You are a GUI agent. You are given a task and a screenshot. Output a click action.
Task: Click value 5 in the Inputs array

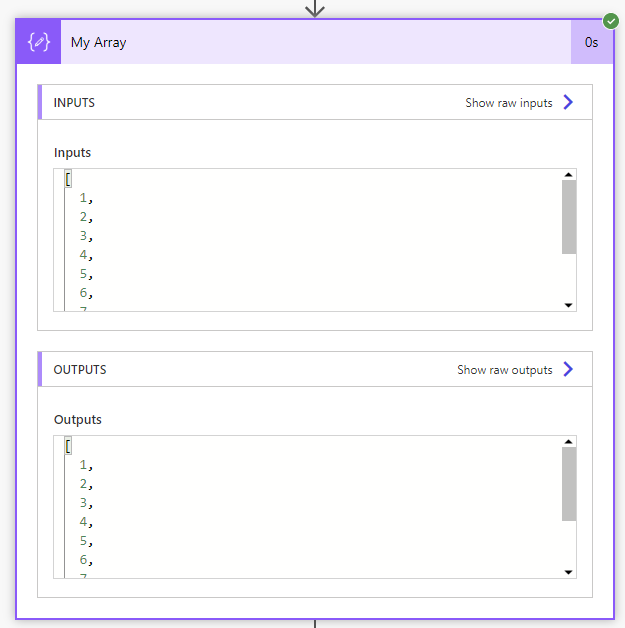(83, 274)
